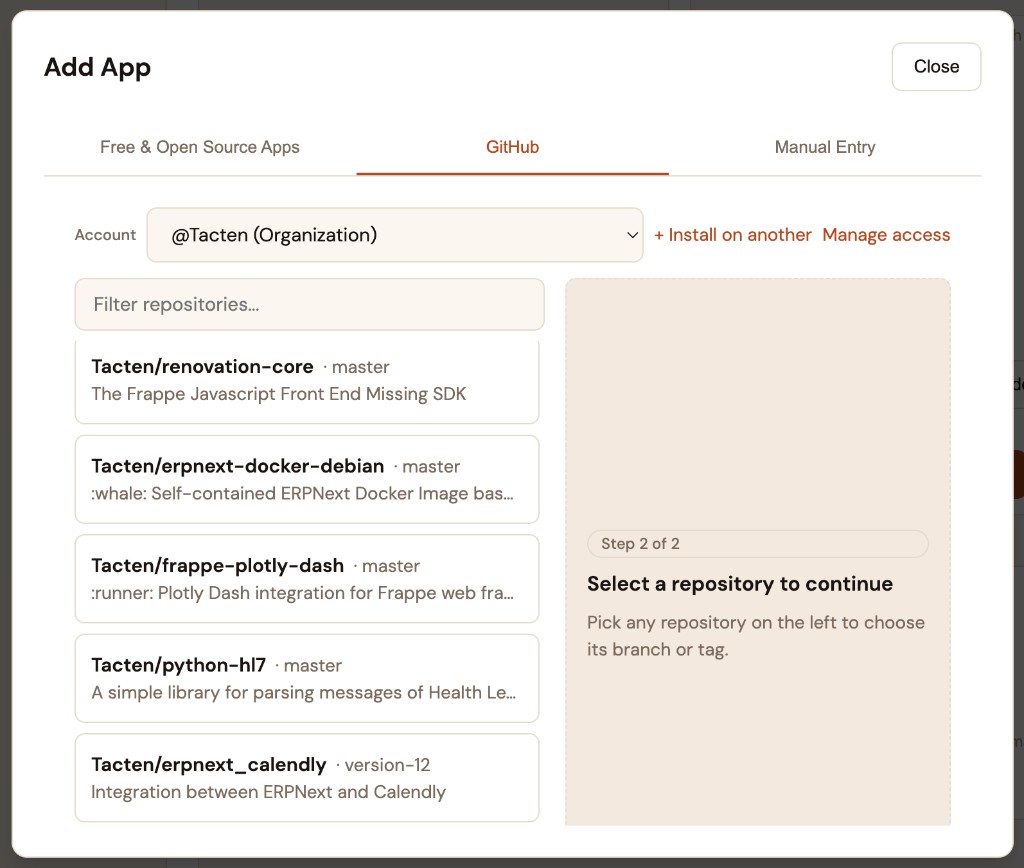The width and height of the screenshot is (1024, 868).
Task: Open the Manual Entry tab
Action: (x=825, y=147)
